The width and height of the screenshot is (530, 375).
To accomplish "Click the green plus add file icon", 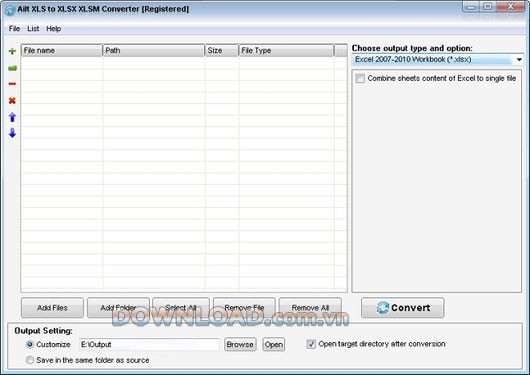I will click(x=12, y=51).
